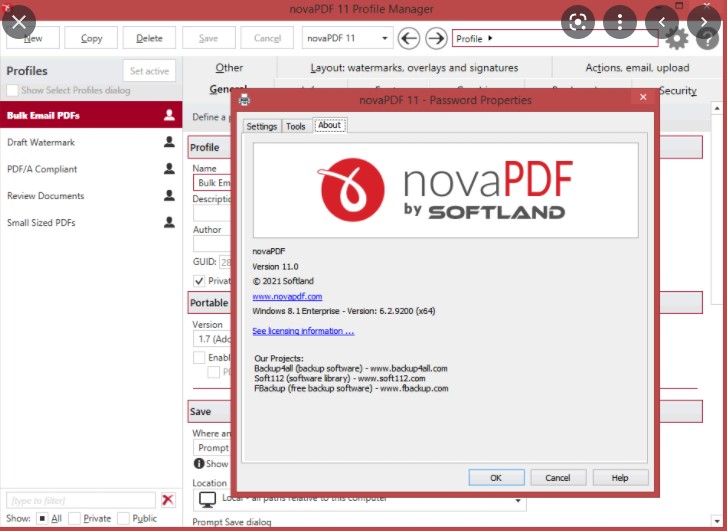Image resolution: width=727 pixels, height=531 pixels.
Task: Click the Profile name input field
Action: 212,183
